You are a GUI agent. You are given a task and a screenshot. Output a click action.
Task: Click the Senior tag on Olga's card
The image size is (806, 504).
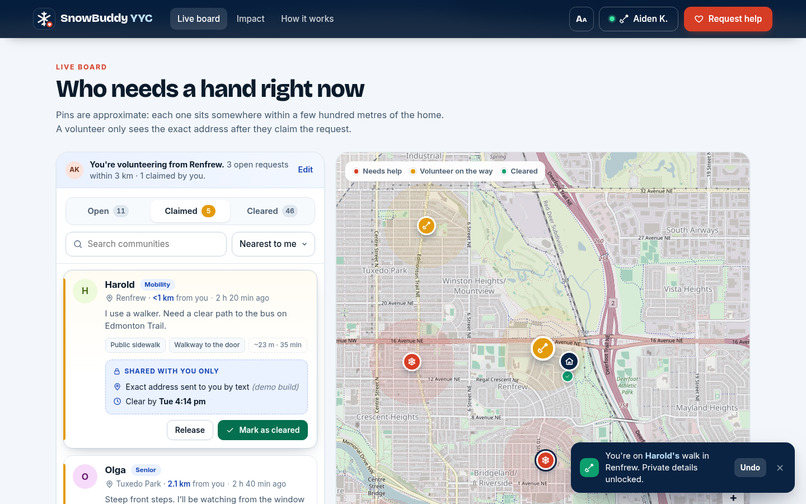coord(146,470)
